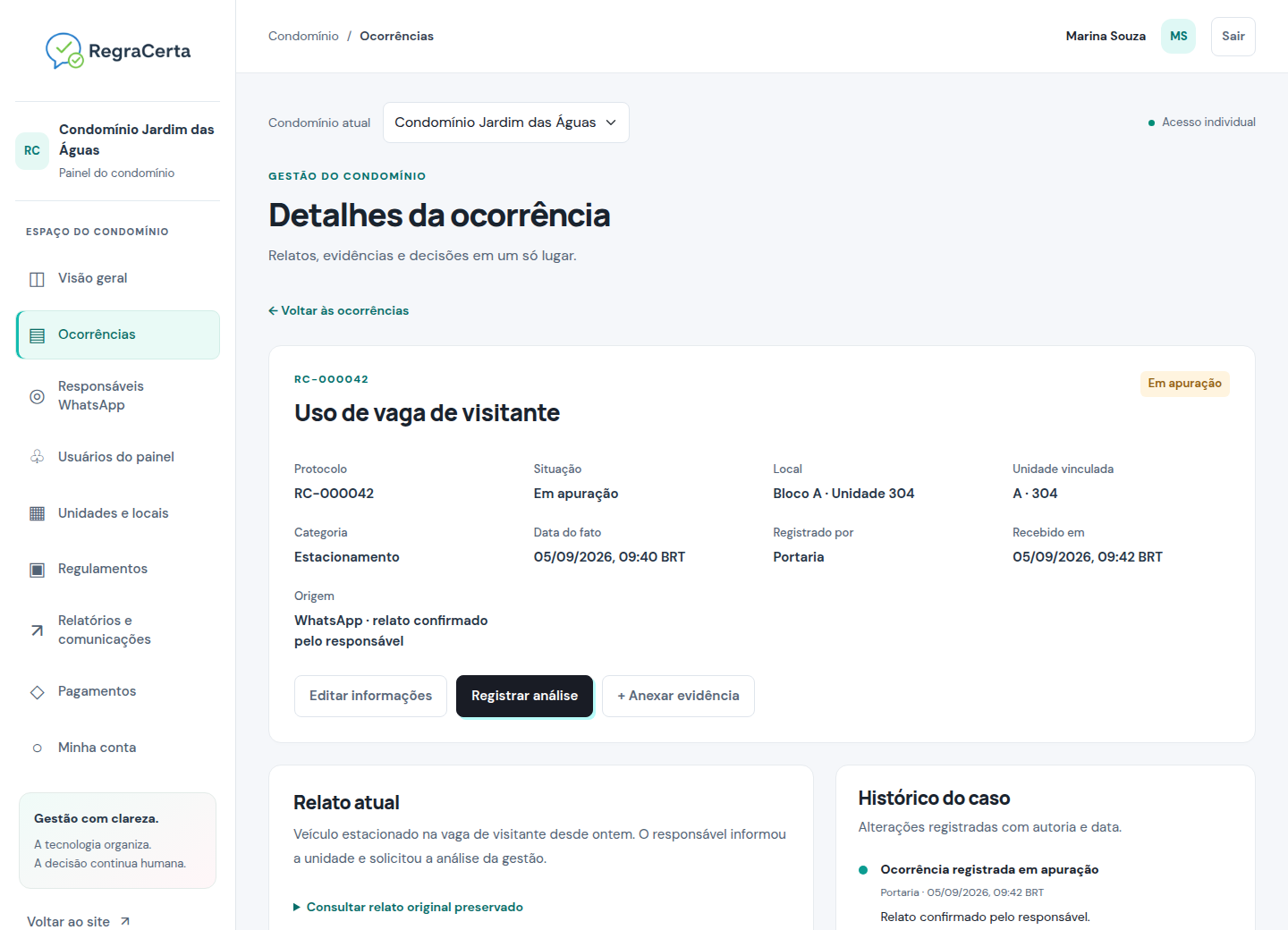Image resolution: width=1288 pixels, height=930 pixels.
Task: Click the Usuários do painel icon
Action: tap(37, 457)
